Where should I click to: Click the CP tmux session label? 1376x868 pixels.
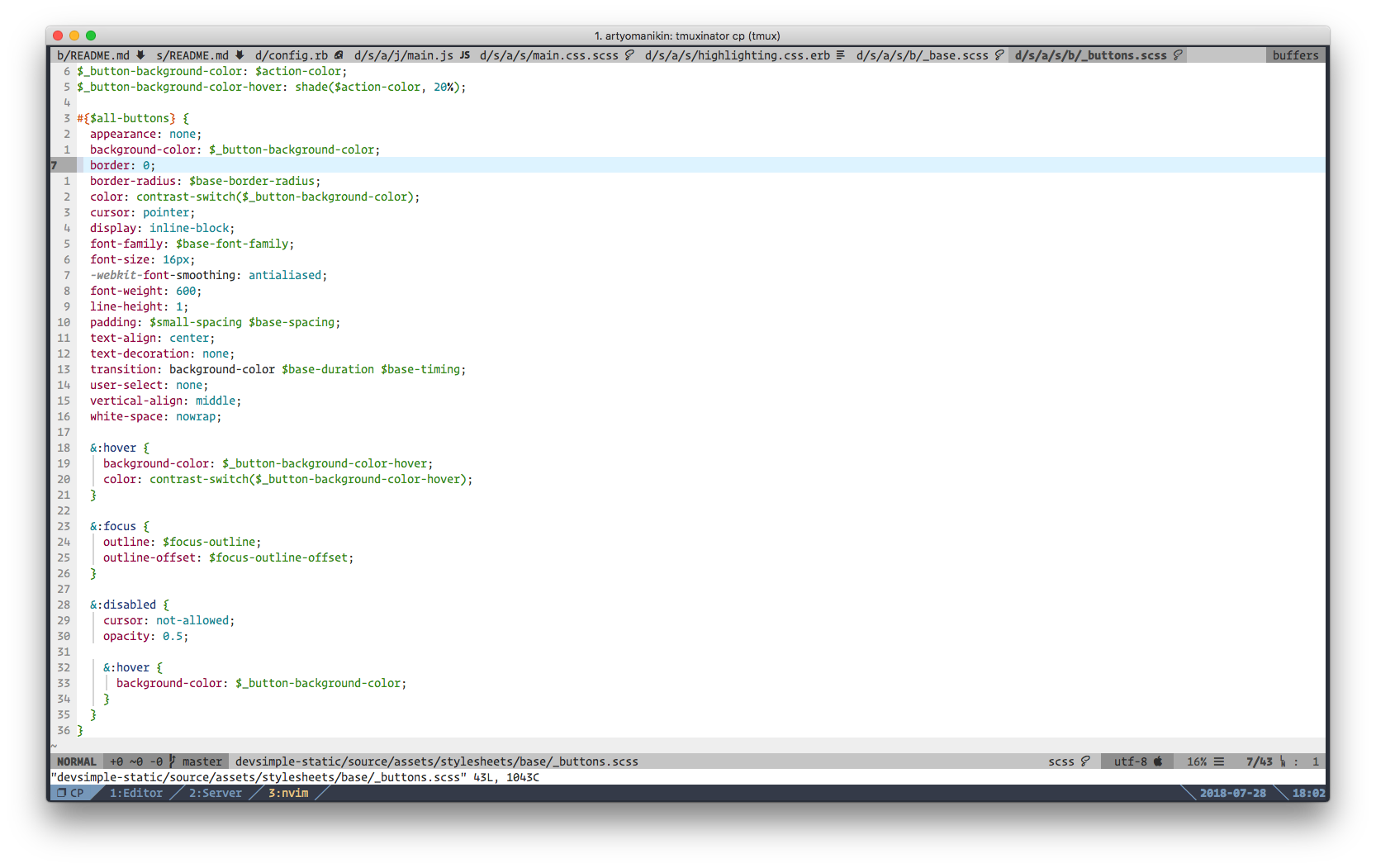[71, 793]
